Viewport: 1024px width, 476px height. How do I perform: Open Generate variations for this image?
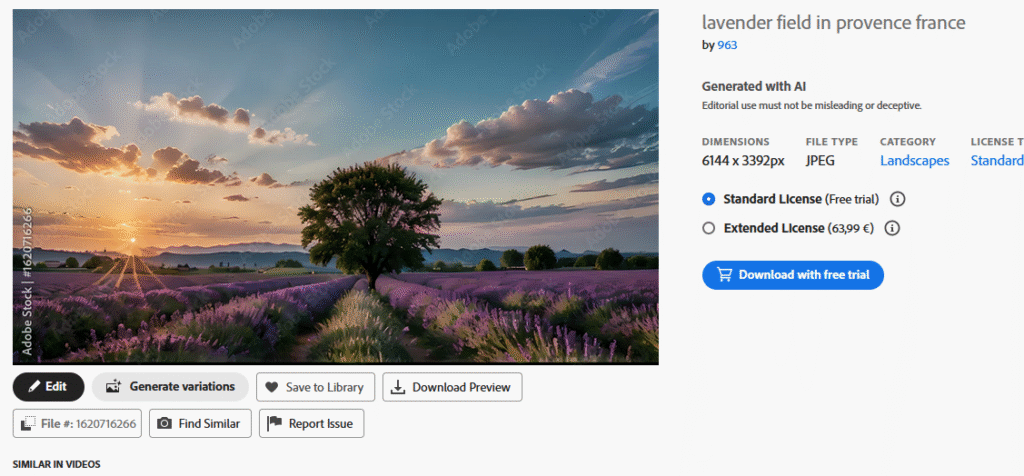(170, 386)
